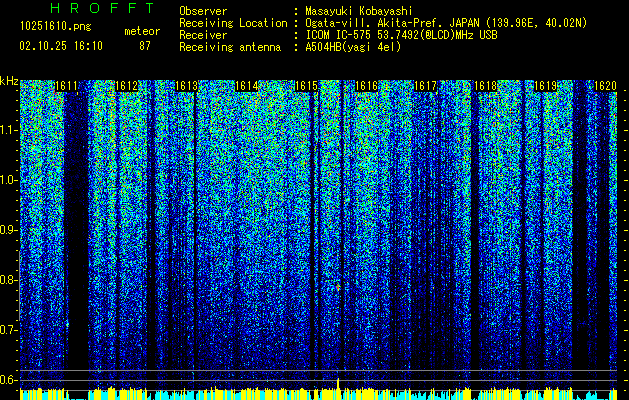Click the date stamp 02.10.25 16:10
The height and width of the screenshot is (400, 629).
(61, 46)
